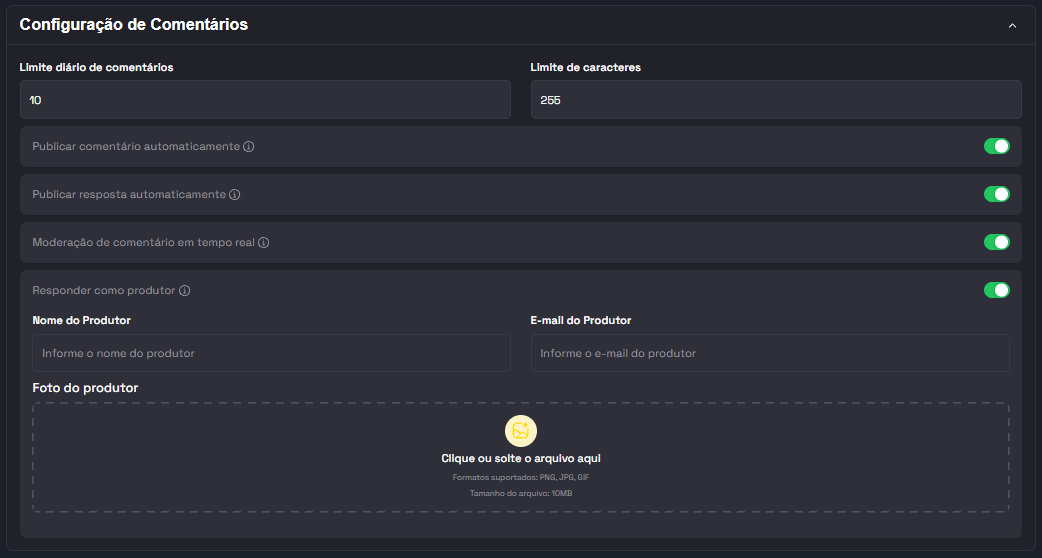Click the Configuração de Comentários header title
Viewport: 1042px width, 558px height.
[x=134, y=25]
